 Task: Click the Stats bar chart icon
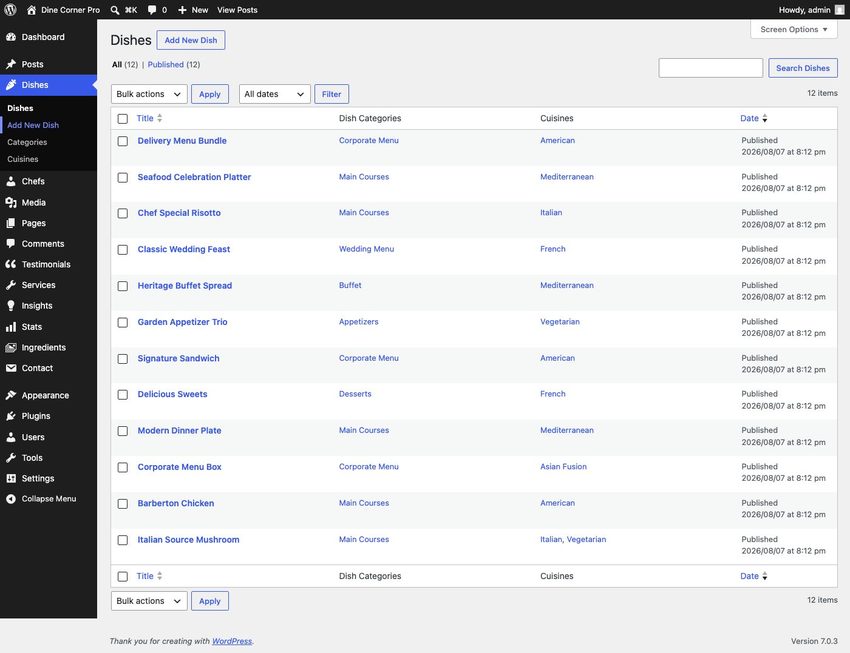coord(11,327)
